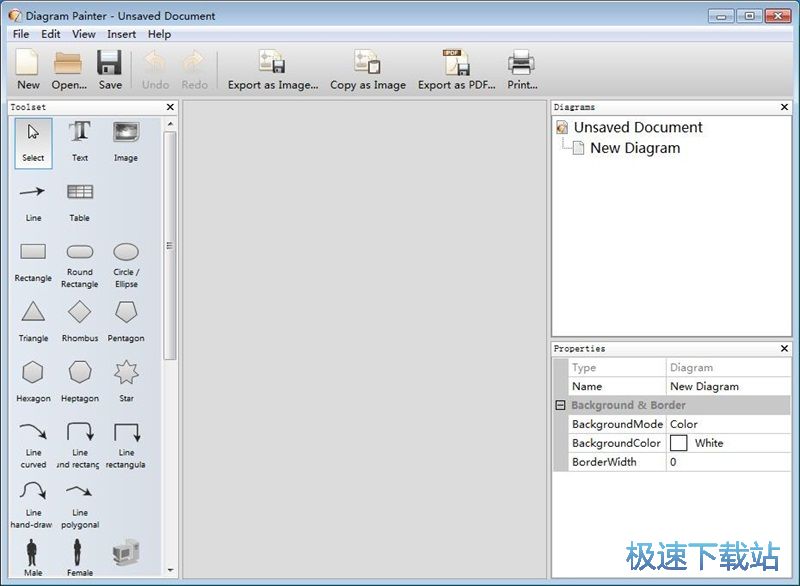Open the File menu
Image resolution: width=800 pixels, height=586 pixels.
pos(21,34)
